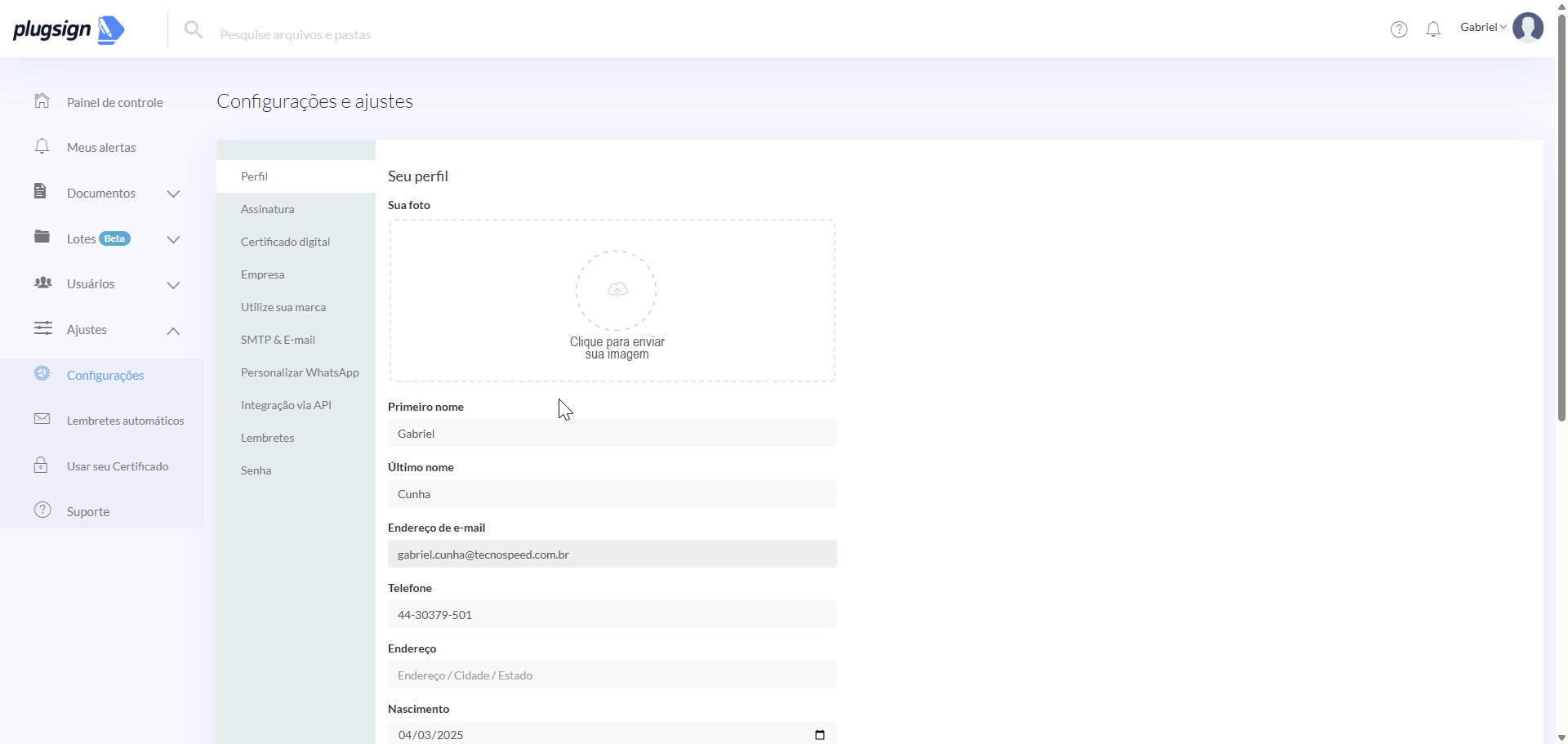
Task: Switch to the Utilize sua marca tab
Action: click(x=296, y=307)
